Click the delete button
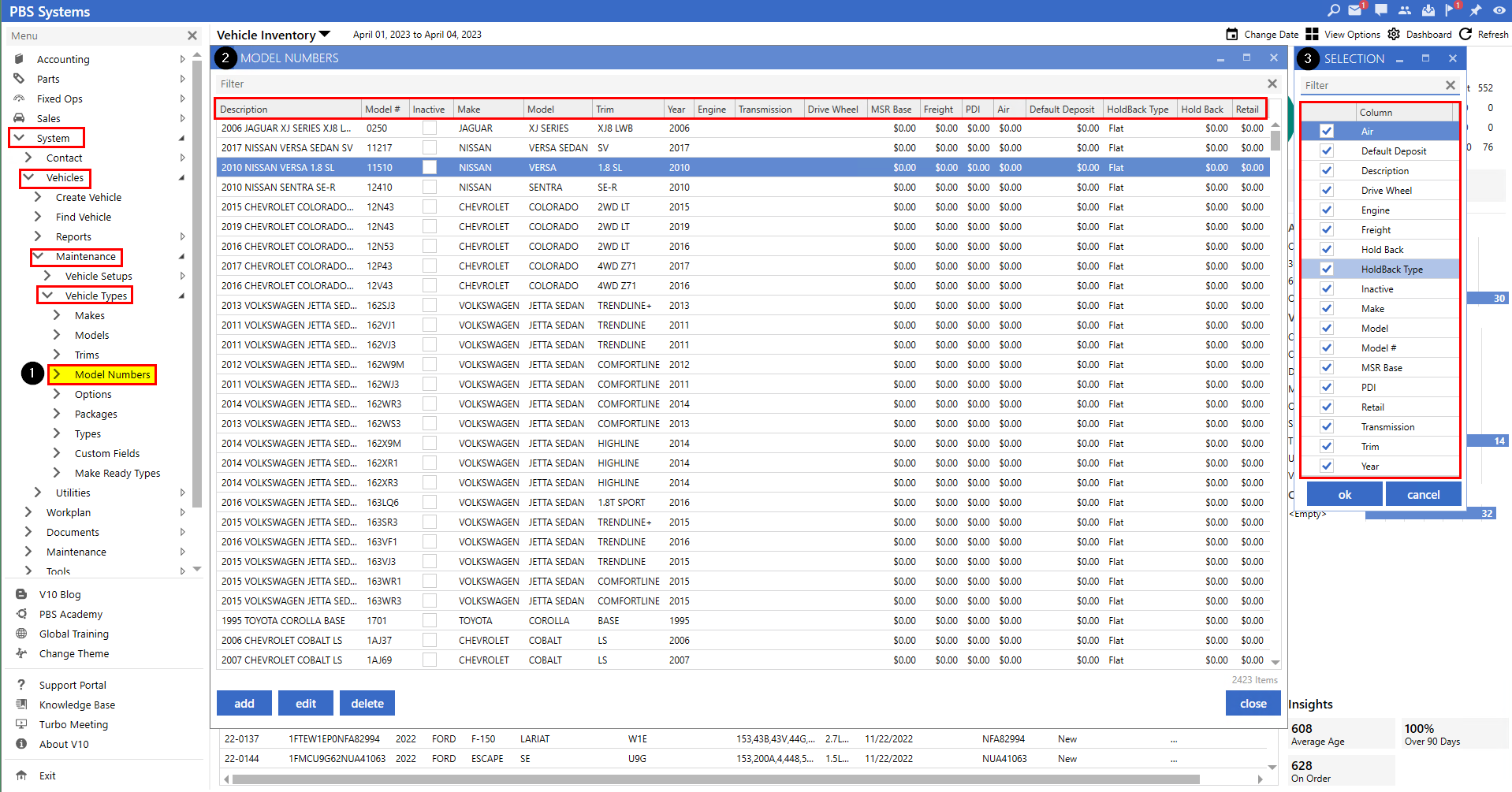The image size is (1512, 792). 367,703
